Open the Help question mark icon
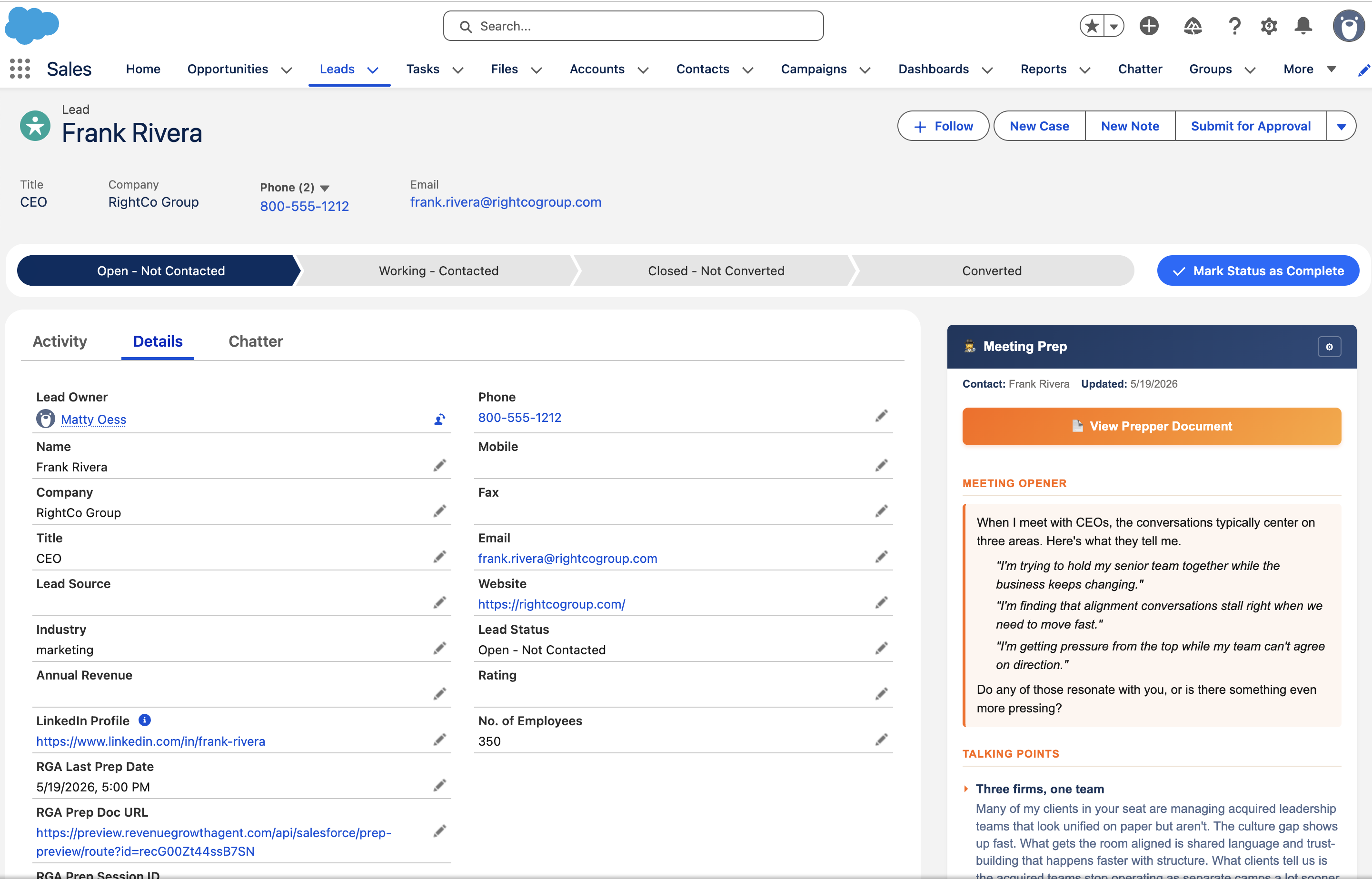 1234,26
